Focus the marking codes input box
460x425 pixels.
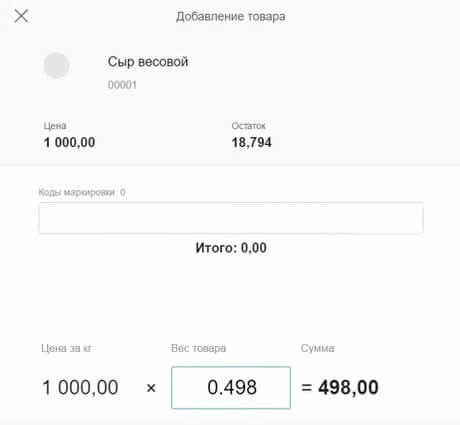pos(231,218)
